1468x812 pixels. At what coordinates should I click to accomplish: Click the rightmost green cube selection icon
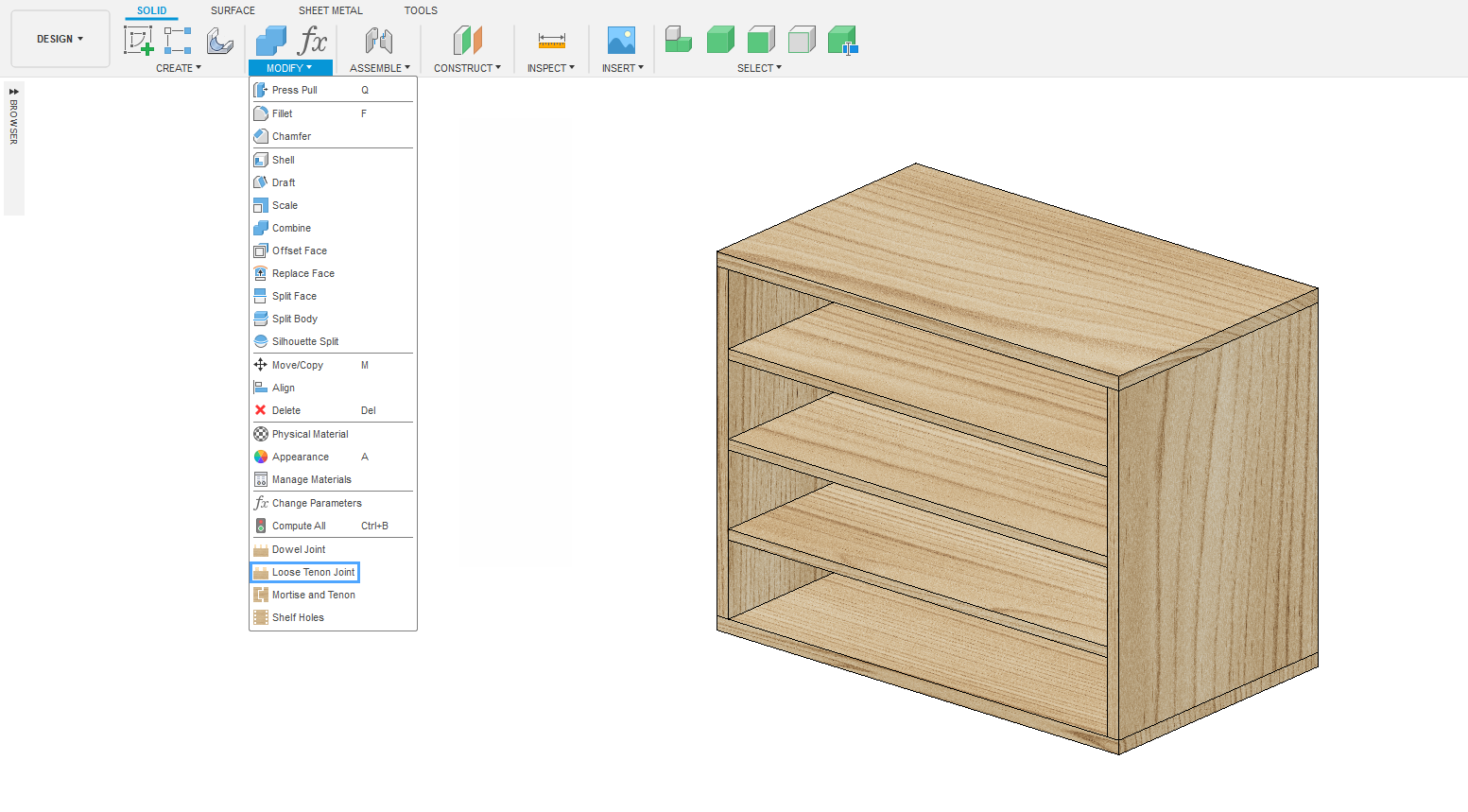[x=842, y=41]
